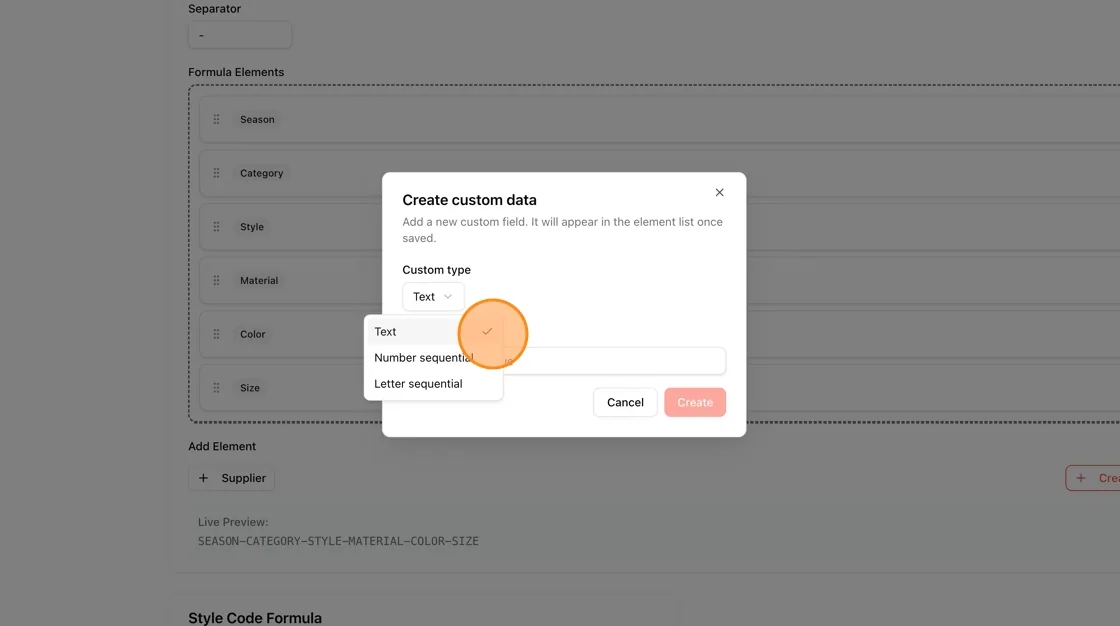Grab the drag handle for Category
Image resolution: width=1120 pixels, height=626 pixels.
point(216,173)
